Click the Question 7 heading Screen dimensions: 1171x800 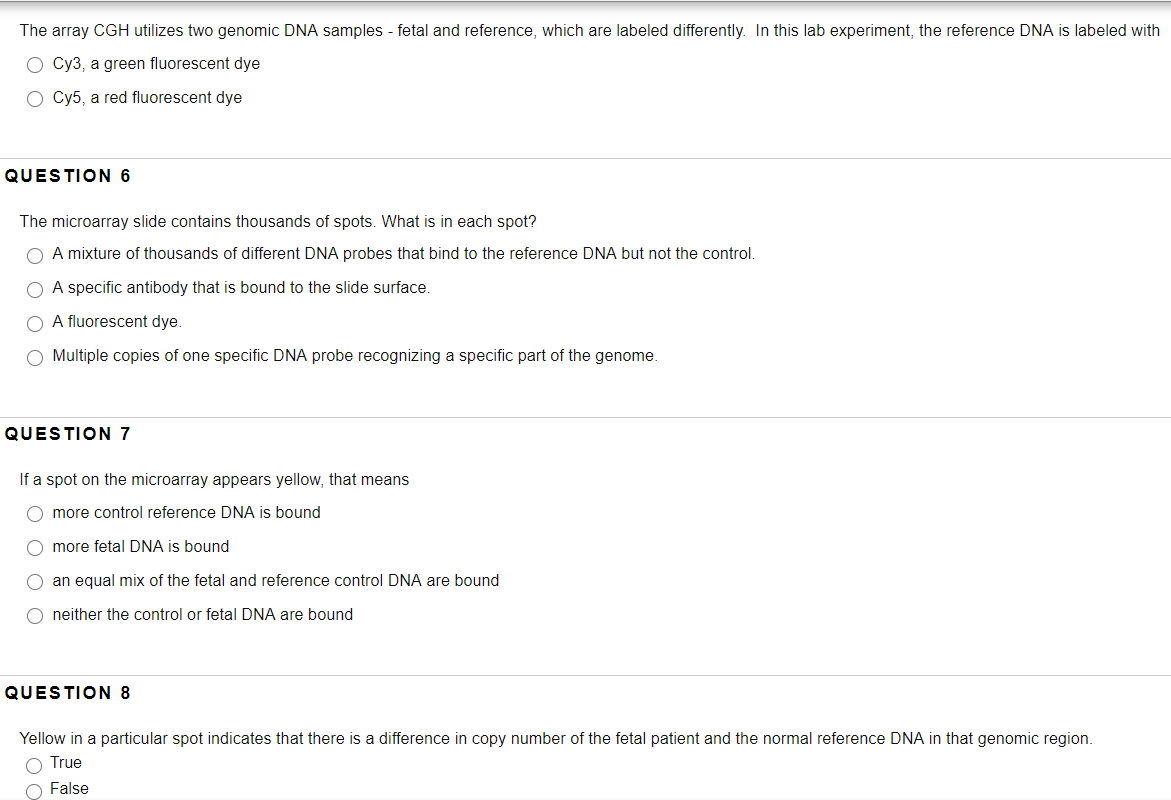click(x=68, y=434)
